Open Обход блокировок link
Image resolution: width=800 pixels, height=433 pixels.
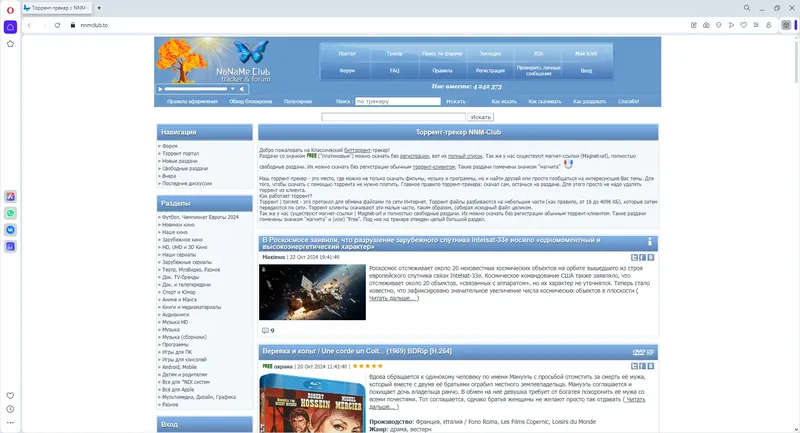251,101
